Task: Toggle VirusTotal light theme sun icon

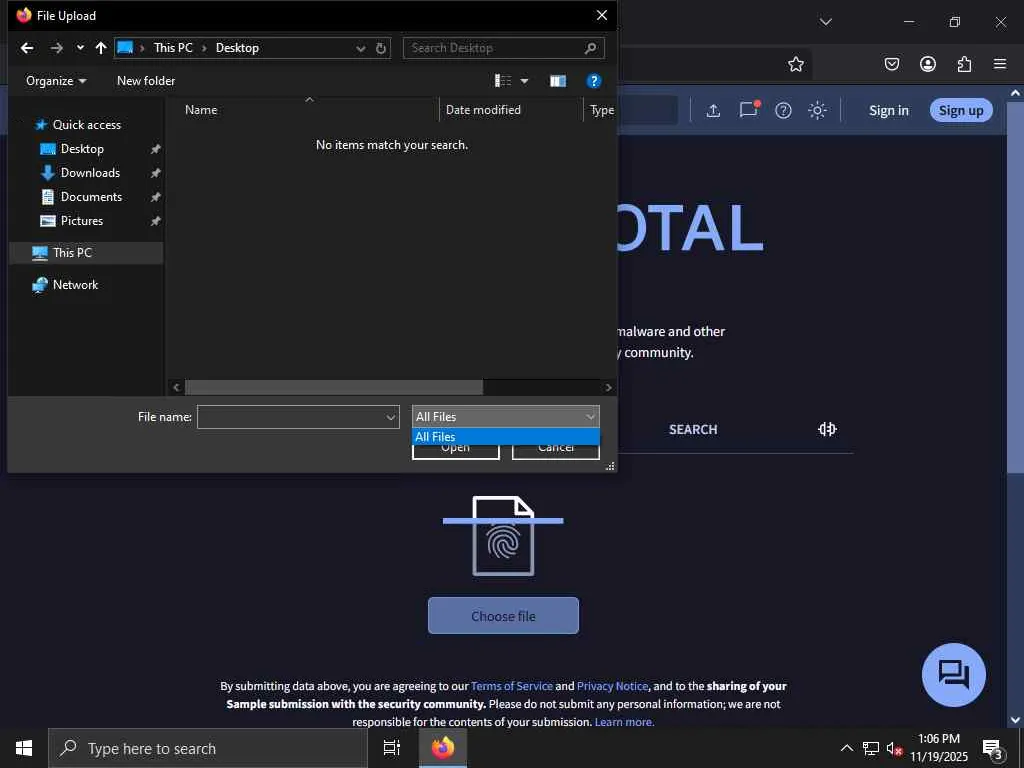Action: [x=818, y=110]
